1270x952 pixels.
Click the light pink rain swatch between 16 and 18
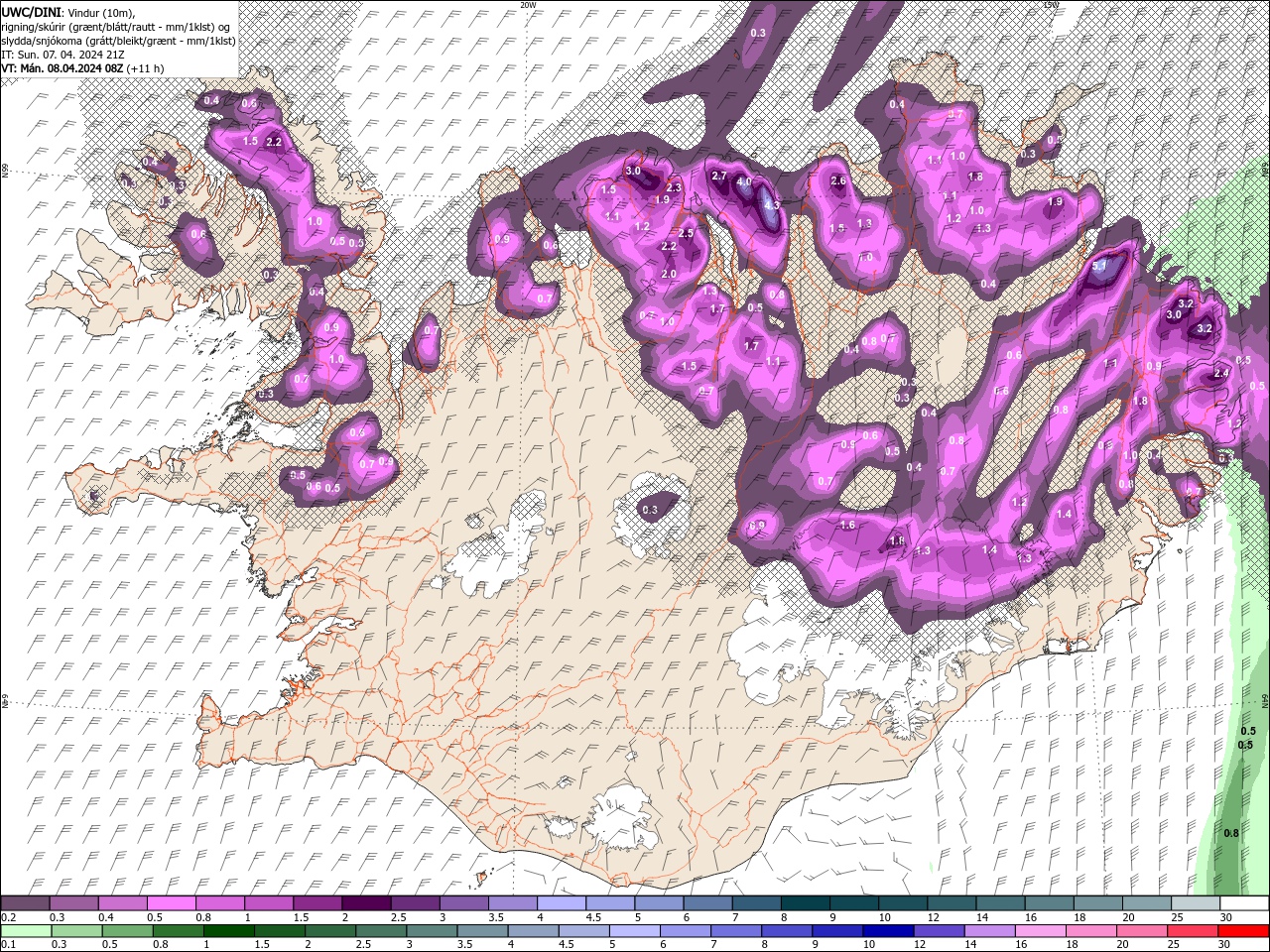(1042, 931)
